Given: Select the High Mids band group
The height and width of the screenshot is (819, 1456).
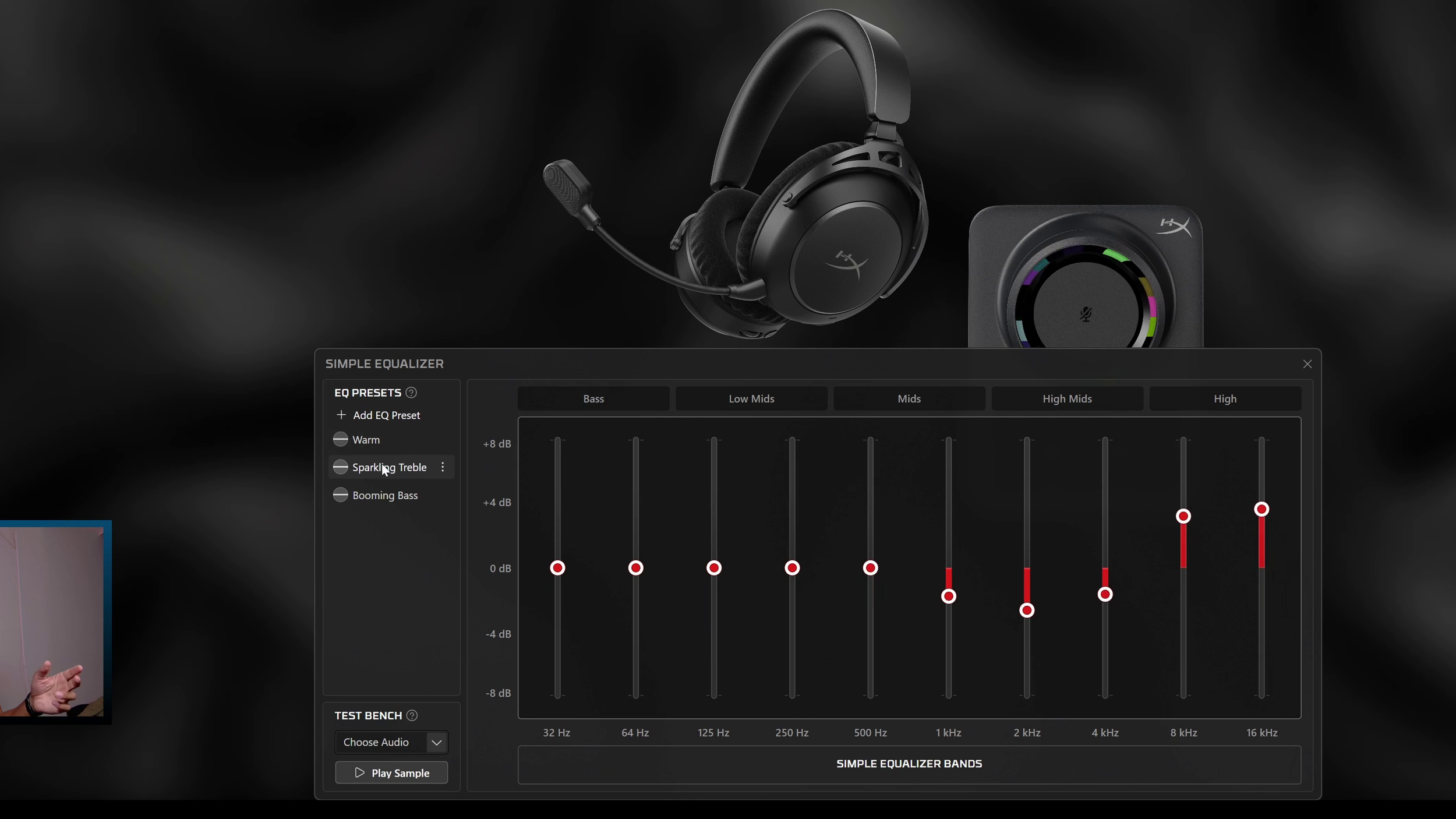Looking at the screenshot, I should pos(1067,399).
